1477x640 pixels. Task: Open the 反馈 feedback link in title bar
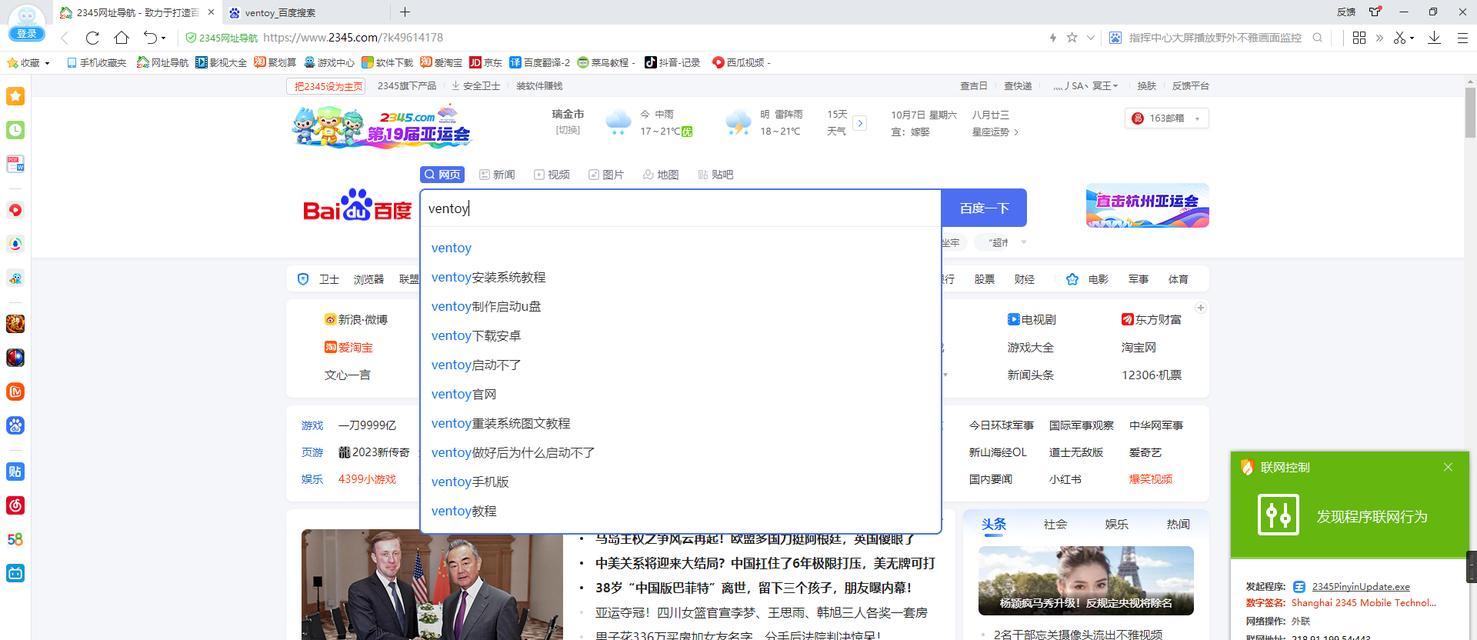(1346, 12)
